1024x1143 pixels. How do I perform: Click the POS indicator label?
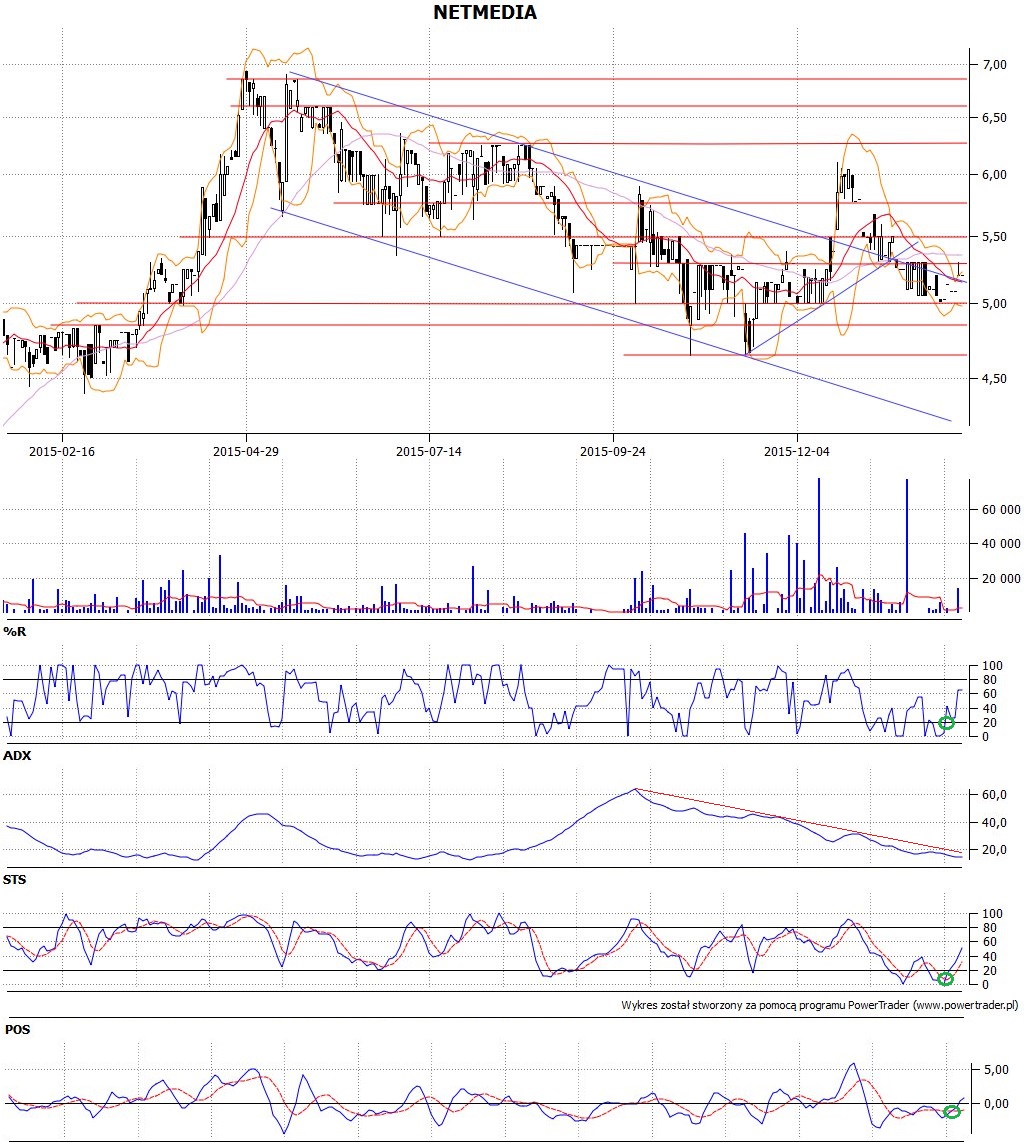tap(17, 1029)
